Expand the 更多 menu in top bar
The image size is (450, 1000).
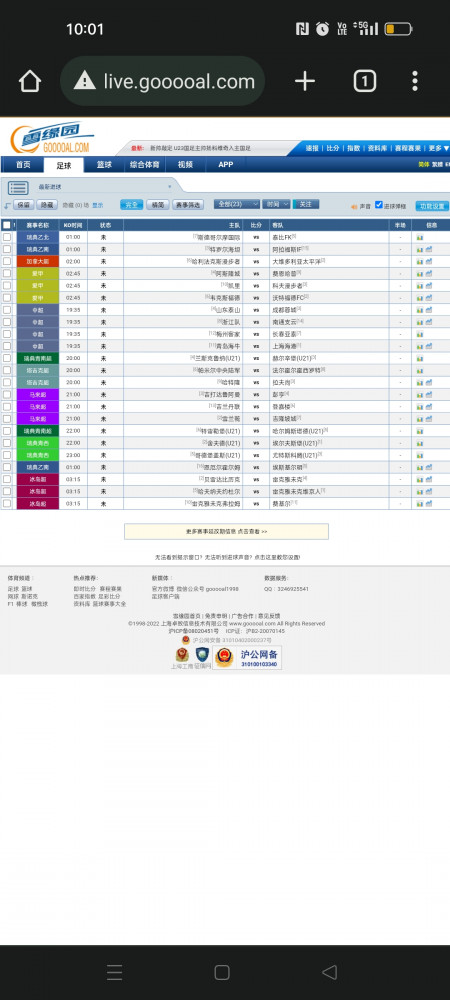(439, 148)
